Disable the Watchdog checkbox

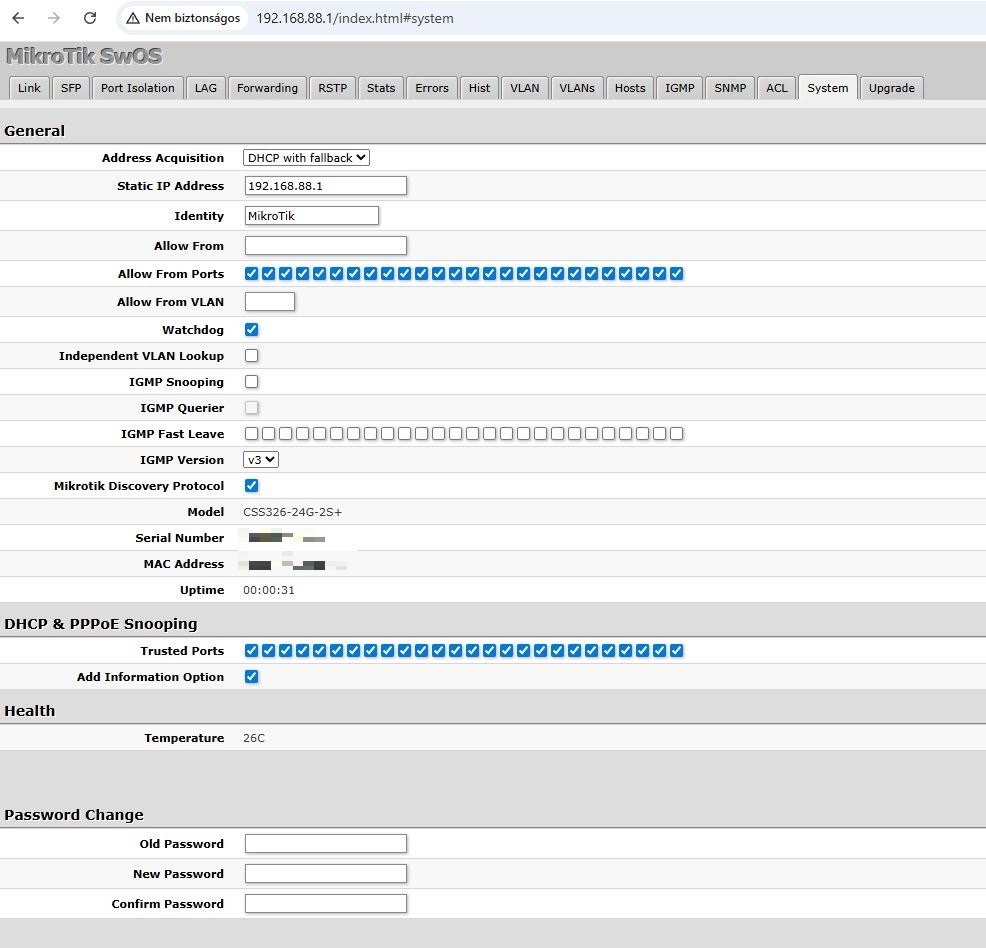252,329
